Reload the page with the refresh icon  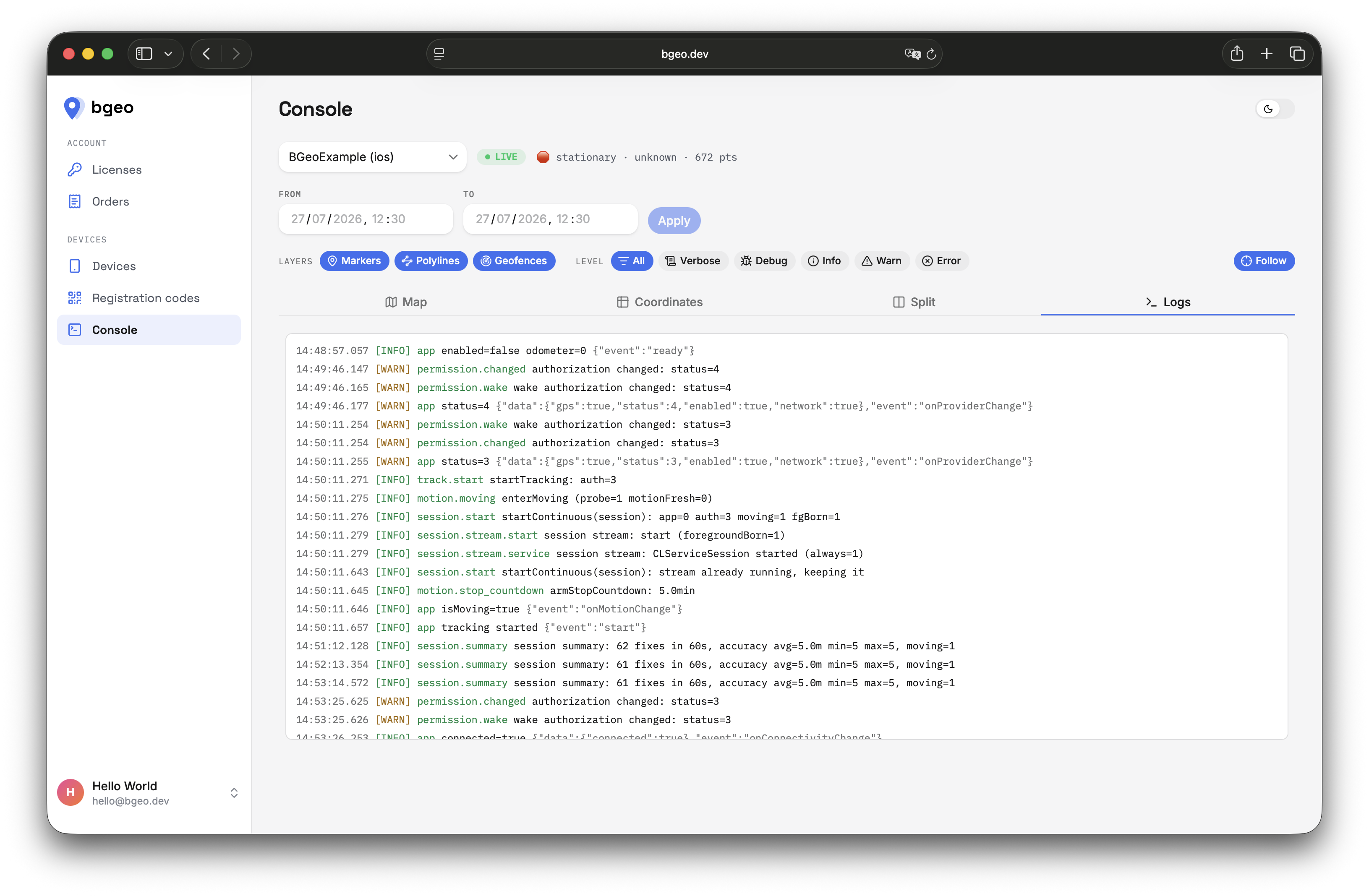(931, 54)
